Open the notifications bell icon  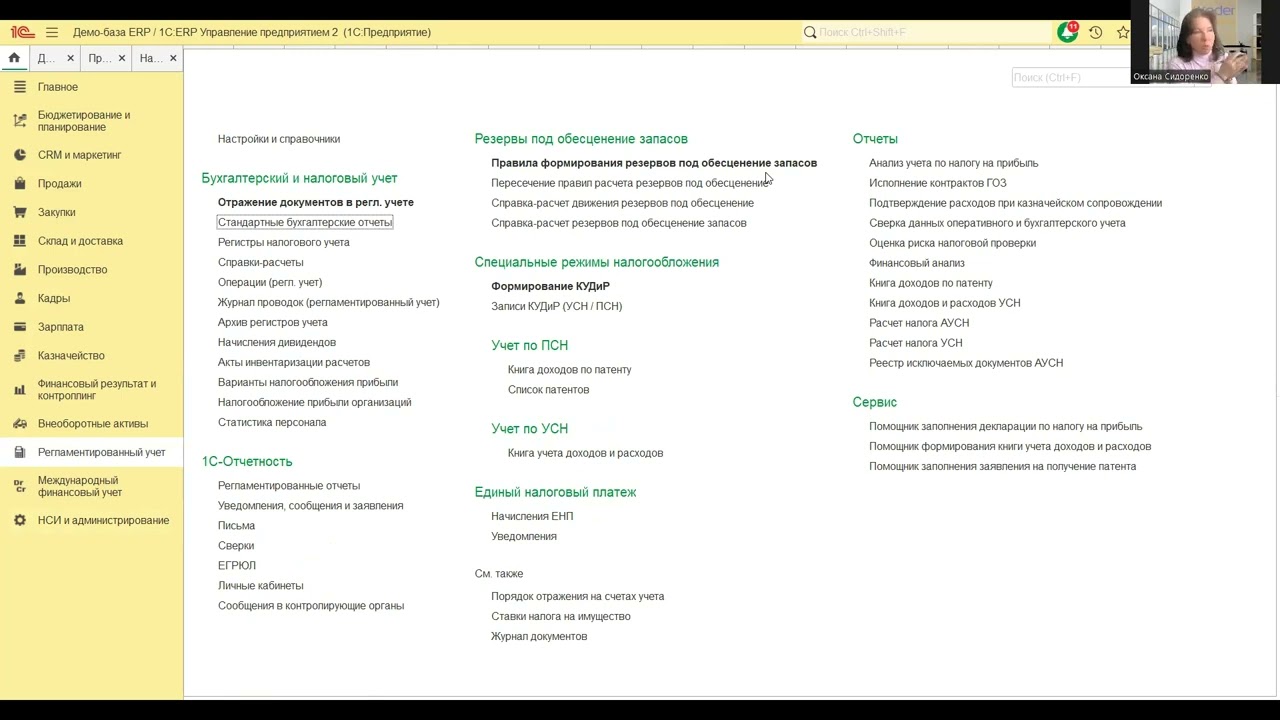[1068, 32]
